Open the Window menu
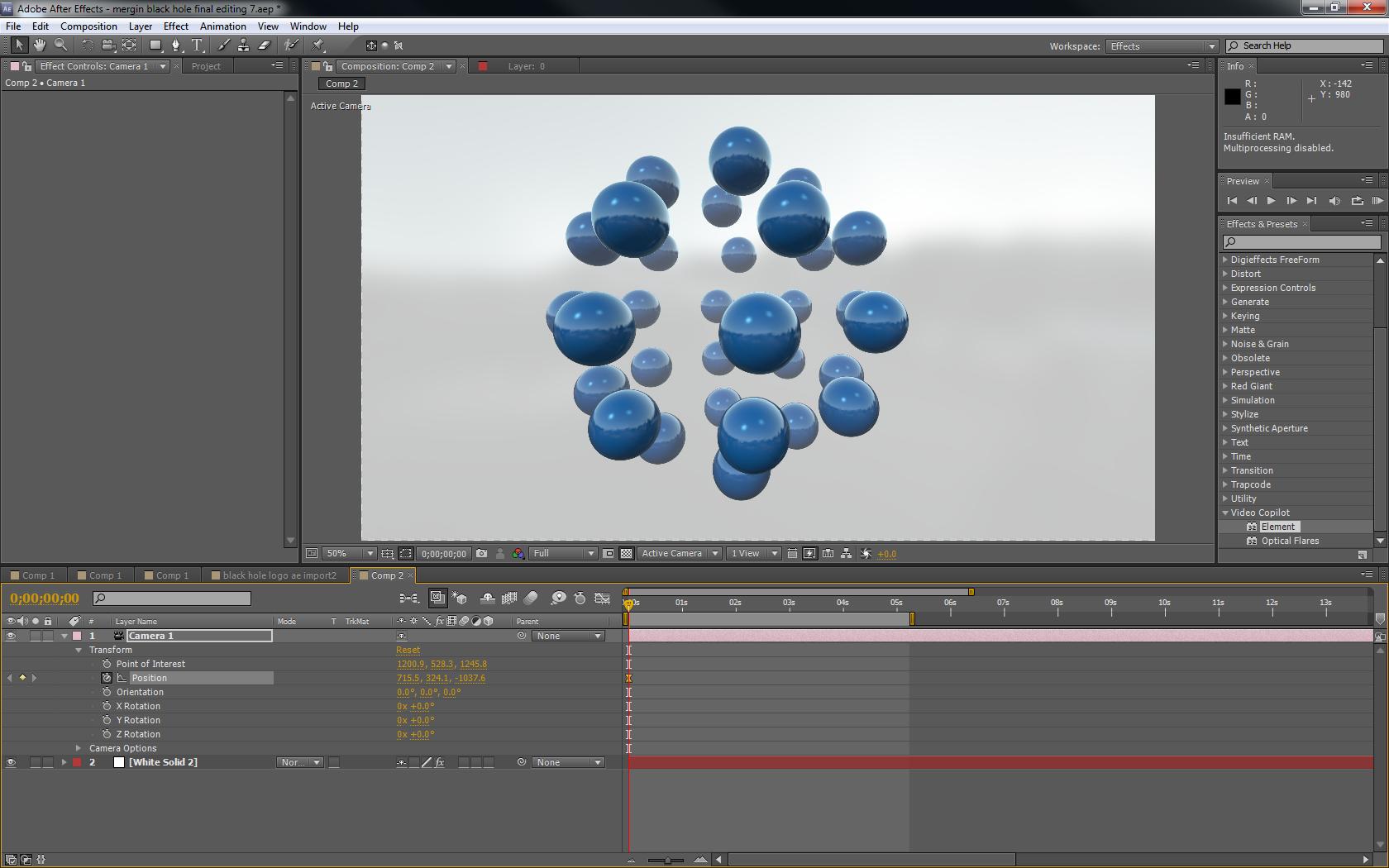Viewport: 1389px width, 868px height. 308,26
